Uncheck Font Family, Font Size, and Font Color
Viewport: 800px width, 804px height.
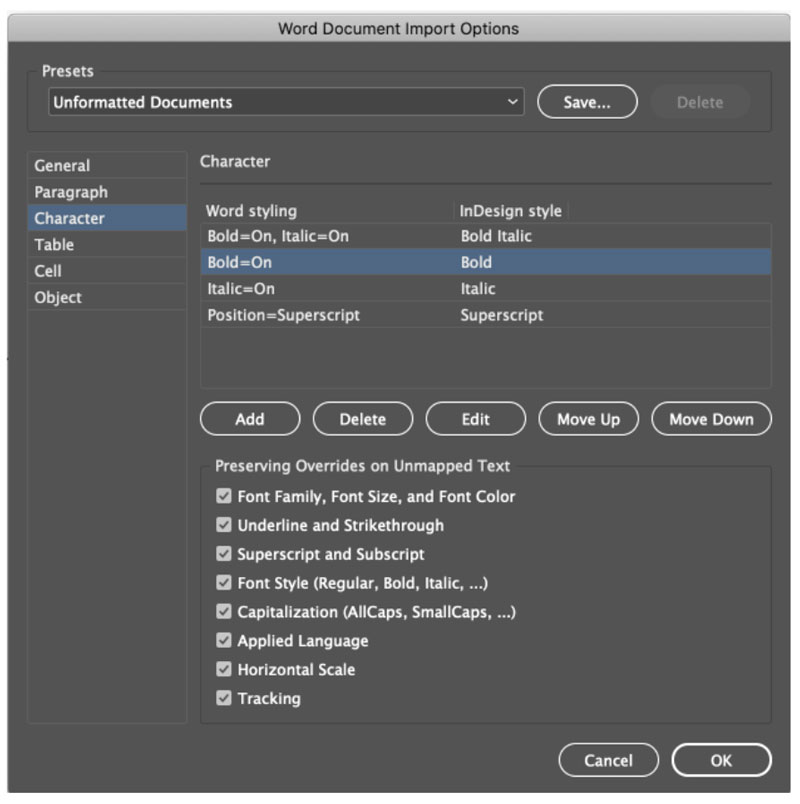[224, 496]
